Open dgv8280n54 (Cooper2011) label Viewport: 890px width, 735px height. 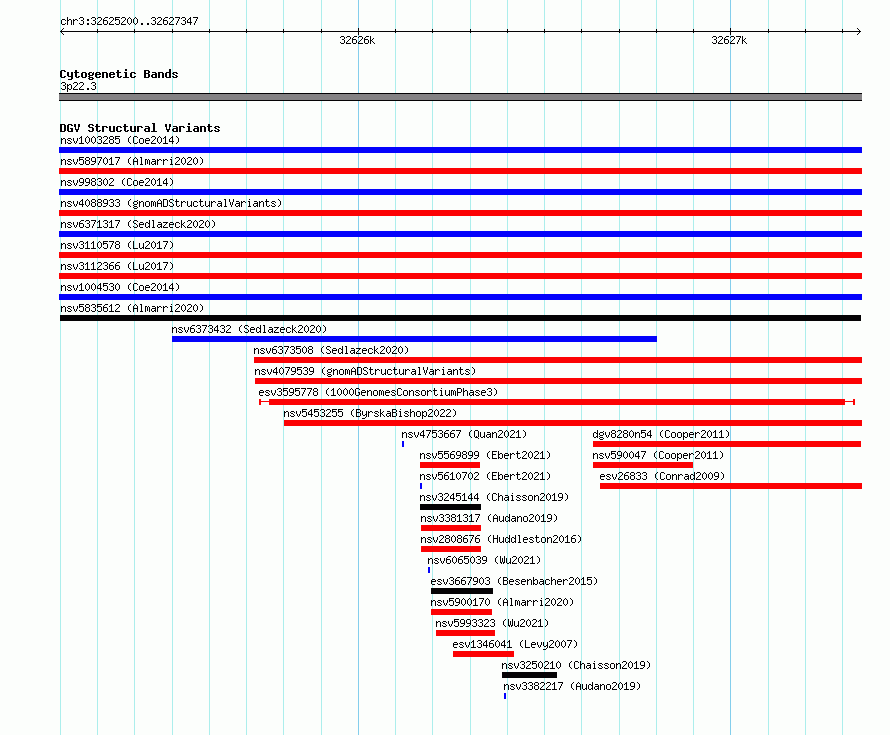click(x=661, y=434)
